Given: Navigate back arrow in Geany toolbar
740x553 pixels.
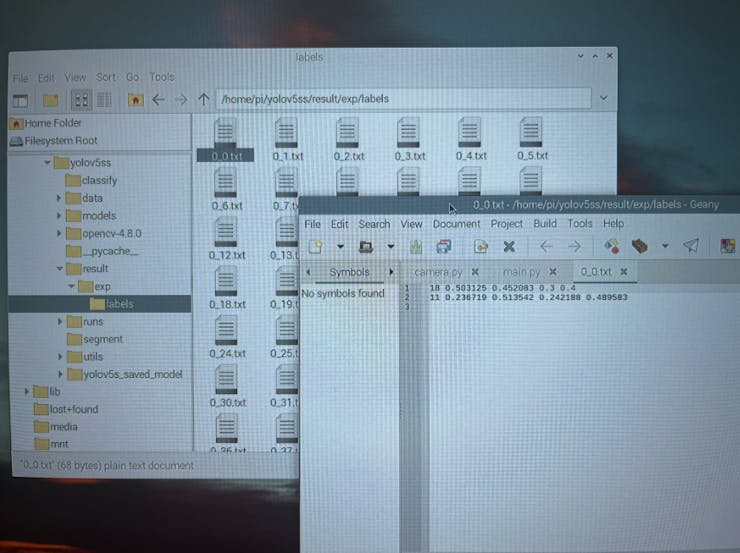Looking at the screenshot, I should [547, 246].
